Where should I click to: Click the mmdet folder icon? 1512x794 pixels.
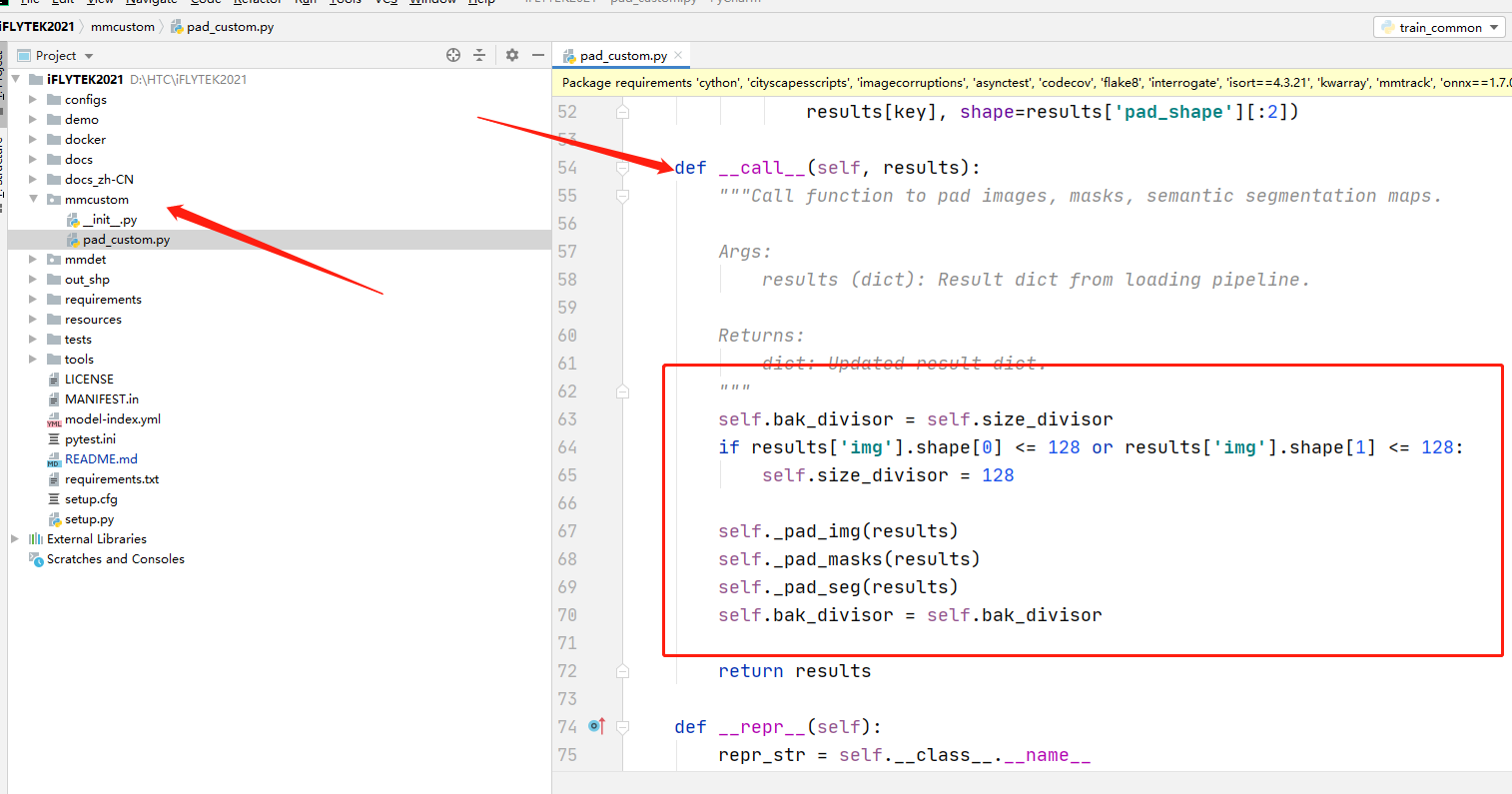click(x=54, y=259)
